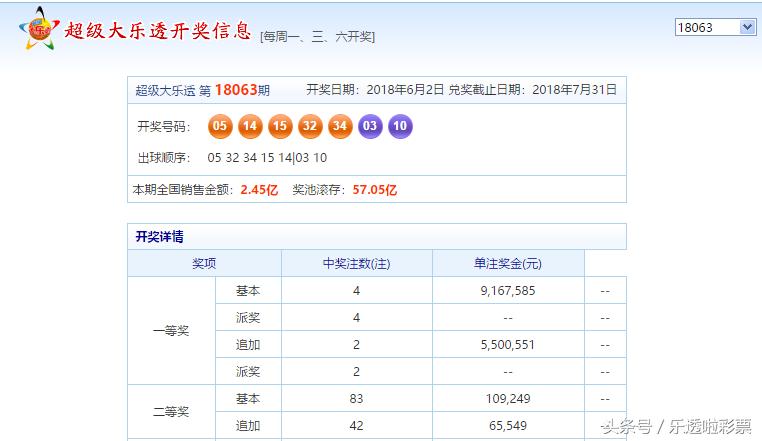The height and width of the screenshot is (441, 762).
Task: Open the 18063 issue number dropdown
Action: click(715, 27)
